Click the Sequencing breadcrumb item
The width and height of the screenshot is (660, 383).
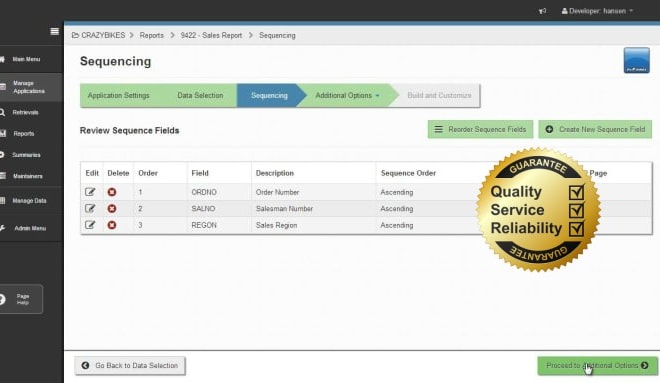point(277,35)
